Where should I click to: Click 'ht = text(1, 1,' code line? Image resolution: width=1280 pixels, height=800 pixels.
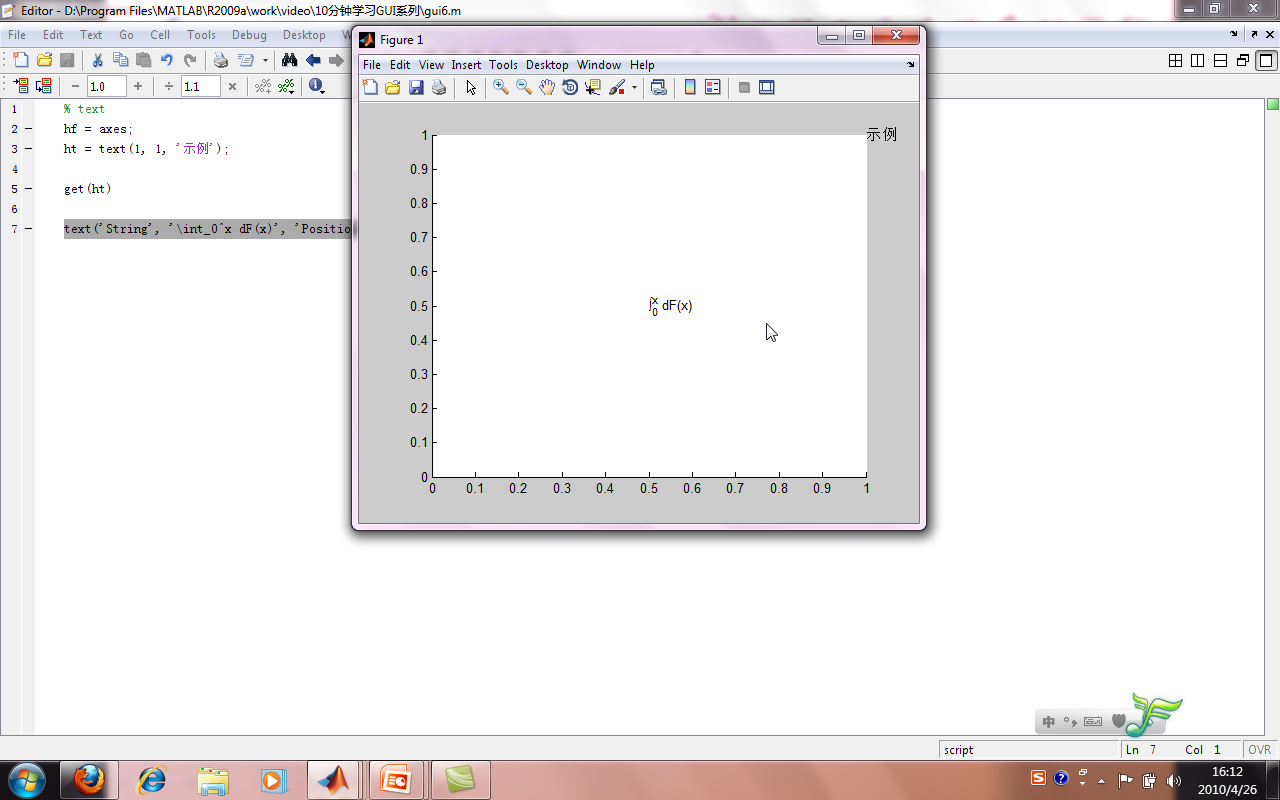[x=146, y=149]
